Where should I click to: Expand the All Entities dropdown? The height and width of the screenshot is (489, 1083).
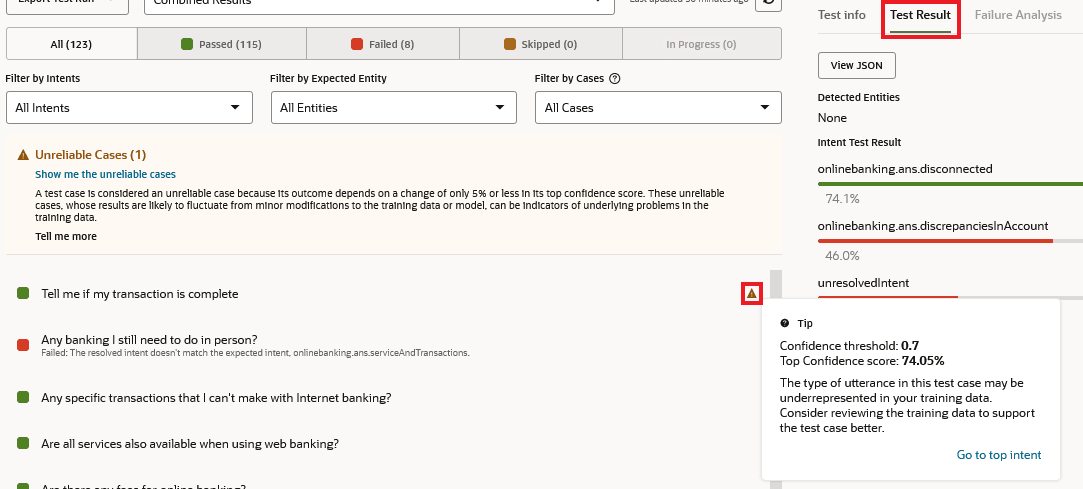[x=393, y=107]
